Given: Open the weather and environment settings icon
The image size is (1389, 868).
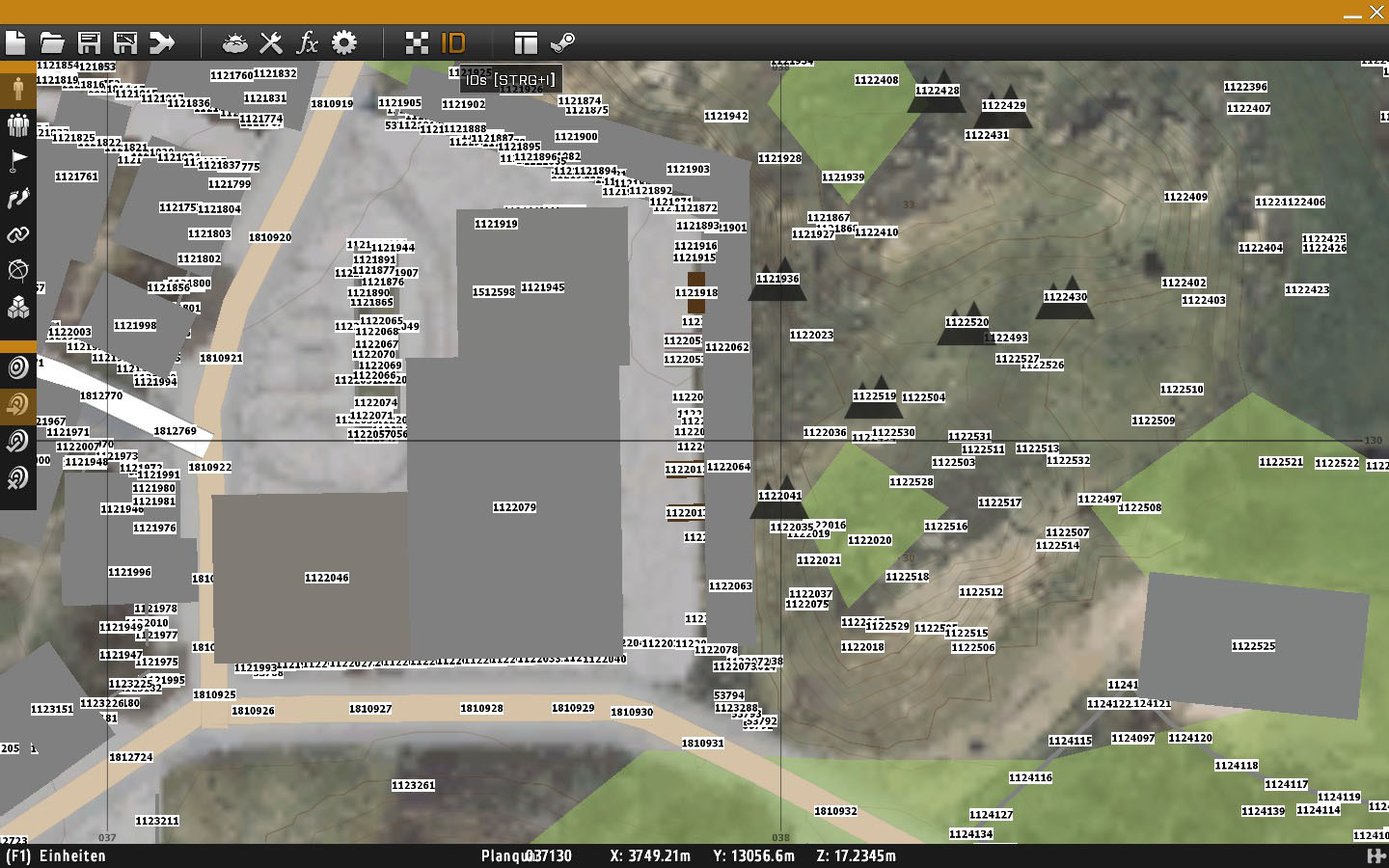Looking at the screenshot, I should click(234, 42).
